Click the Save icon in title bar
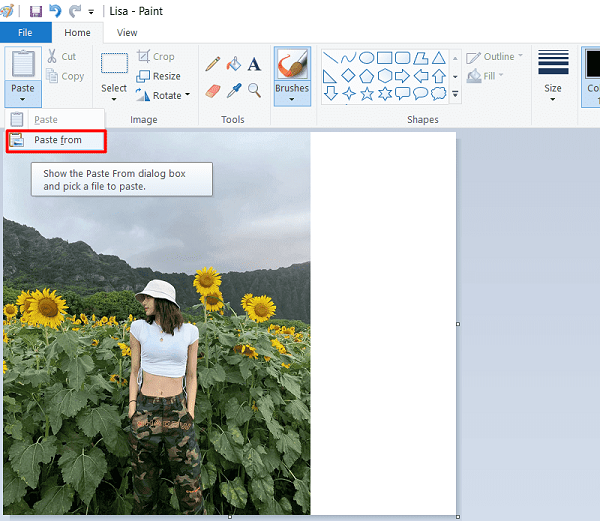 (x=36, y=11)
